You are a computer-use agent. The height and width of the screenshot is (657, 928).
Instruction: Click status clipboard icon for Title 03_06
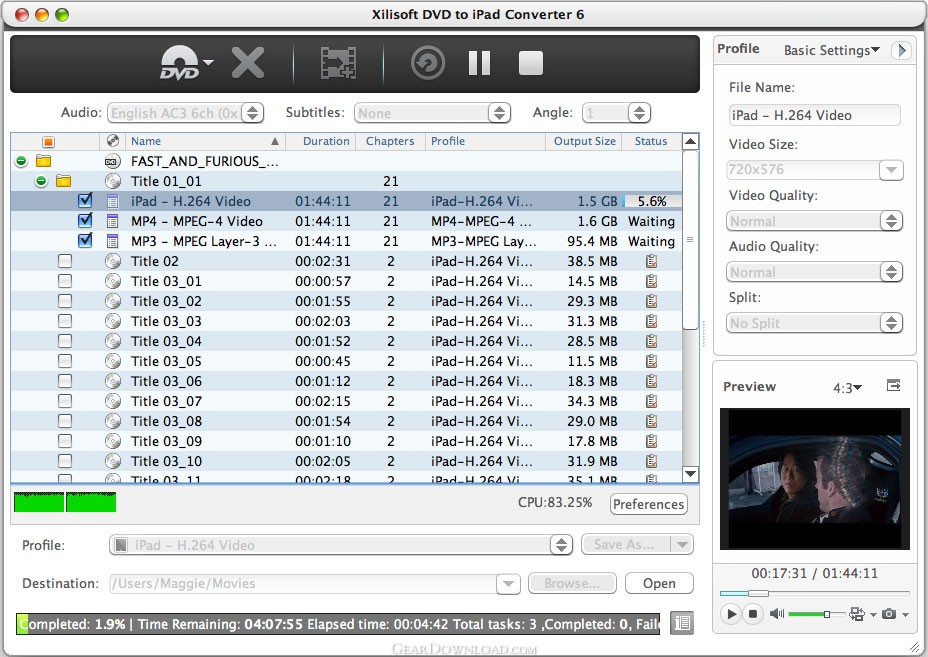pyautogui.click(x=652, y=381)
